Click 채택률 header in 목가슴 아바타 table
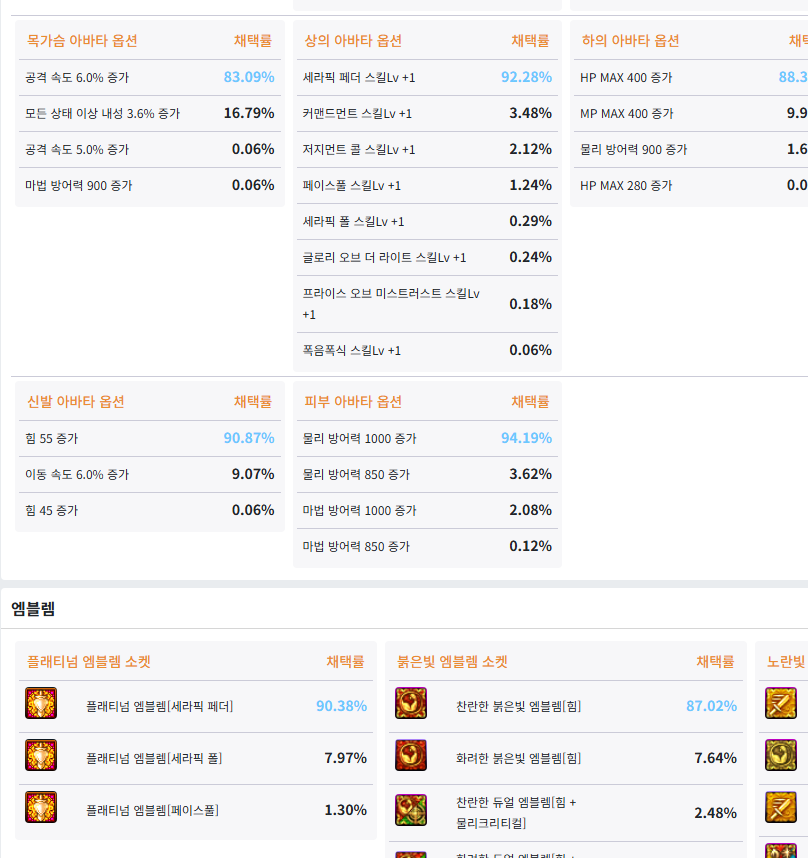Viewport: 808px width, 858px height. tap(253, 40)
